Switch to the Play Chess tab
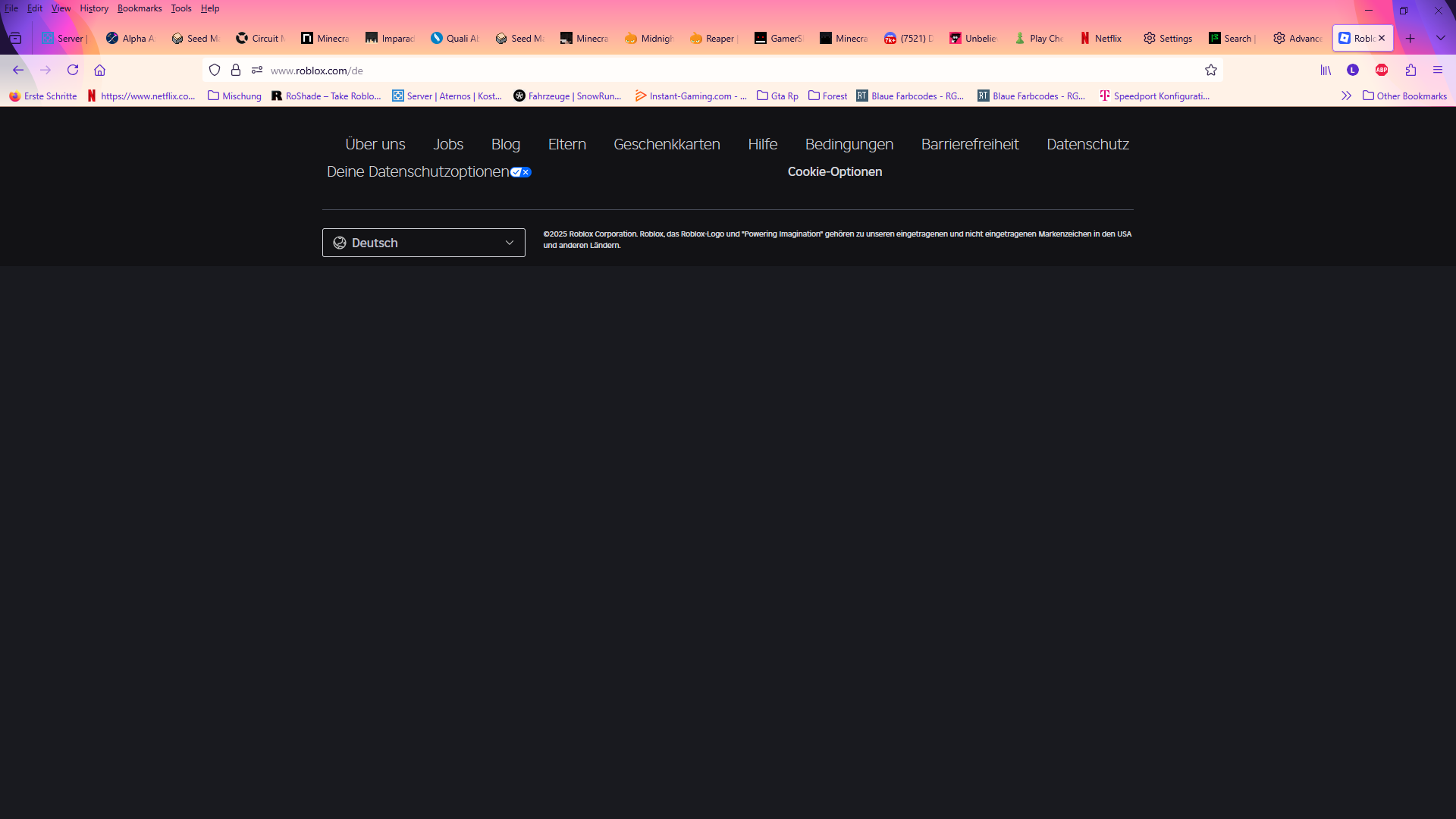This screenshot has height=819, width=1456. [1039, 38]
